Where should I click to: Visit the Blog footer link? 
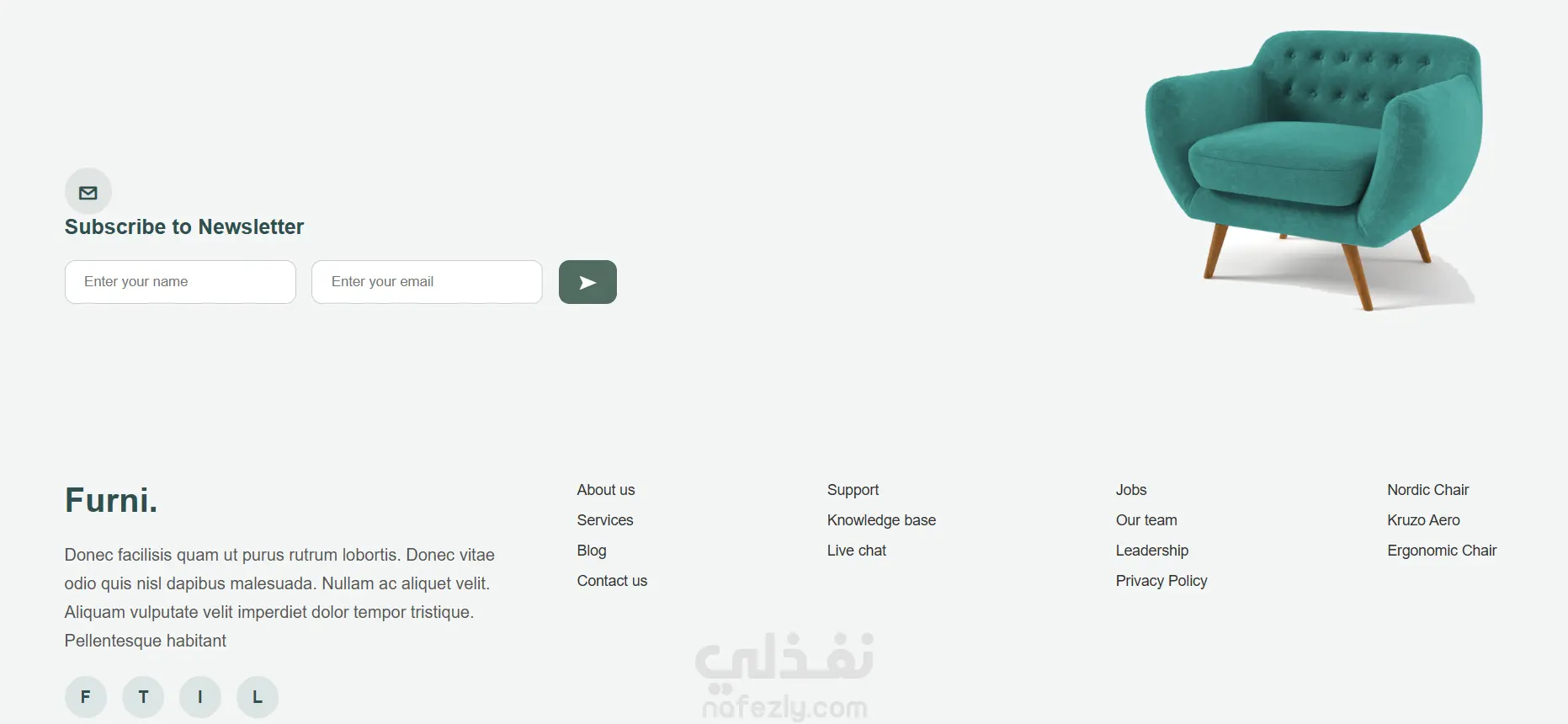592,551
